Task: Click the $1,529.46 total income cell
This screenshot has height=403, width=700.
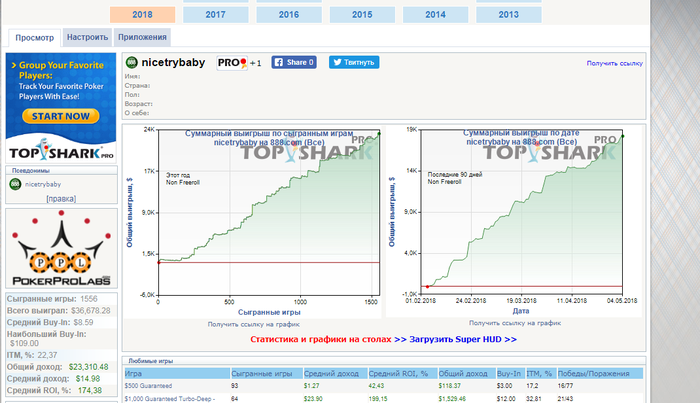Action: tap(452, 399)
